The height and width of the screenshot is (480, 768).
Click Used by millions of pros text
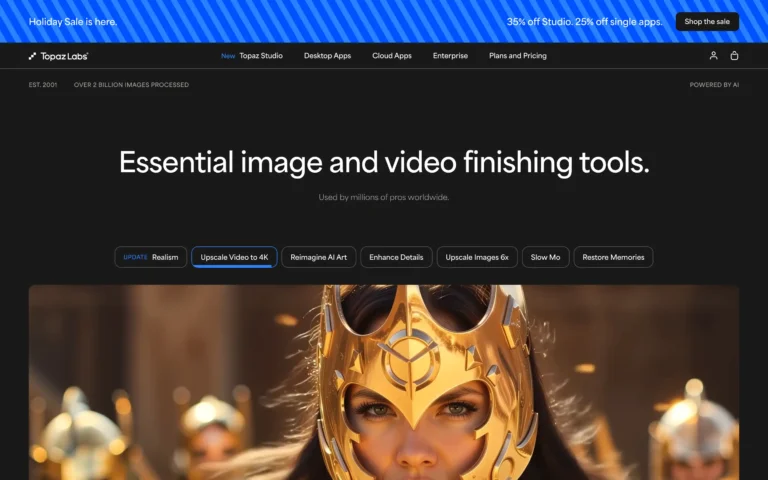pos(384,197)
